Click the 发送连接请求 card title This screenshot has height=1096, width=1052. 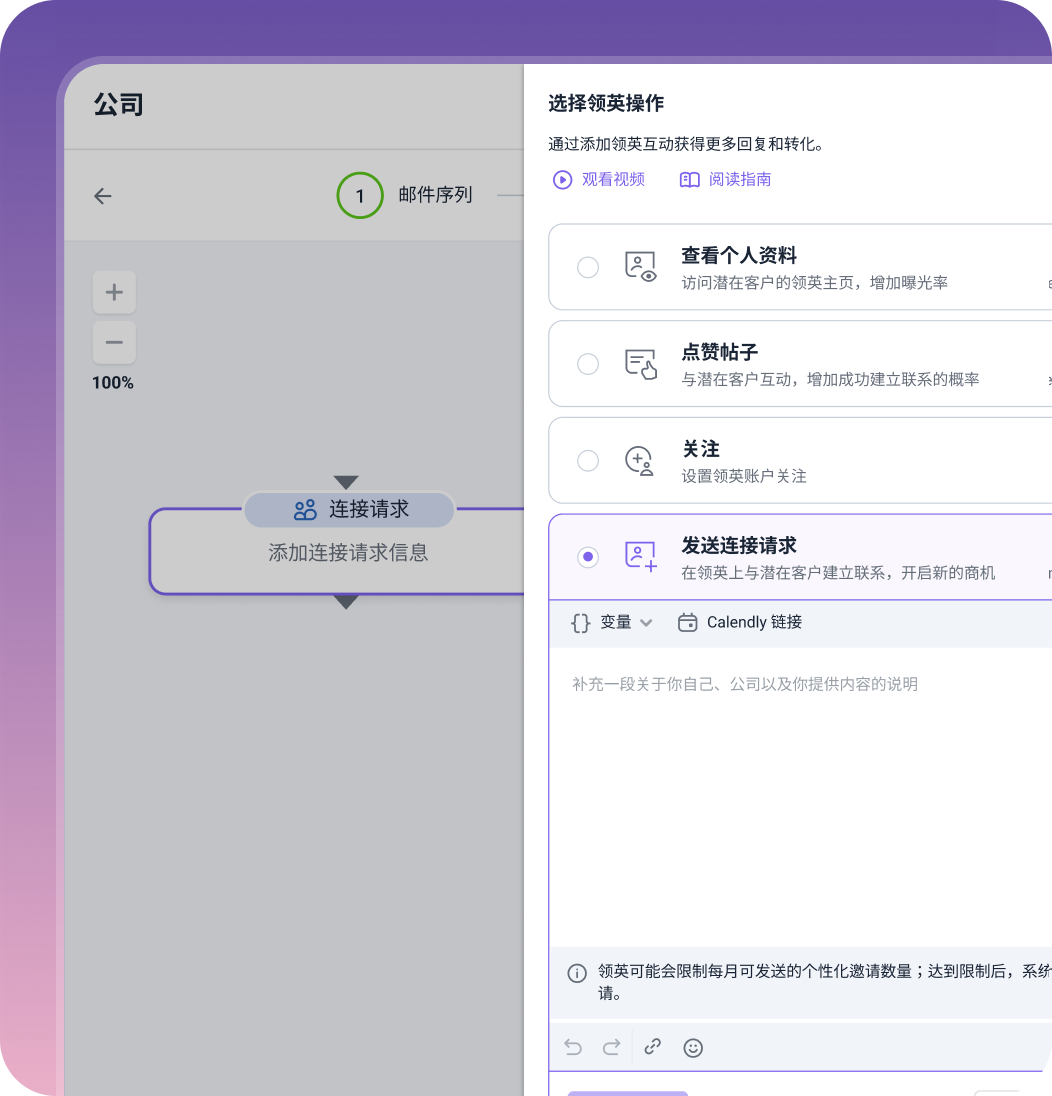click(x=739, y=545)
